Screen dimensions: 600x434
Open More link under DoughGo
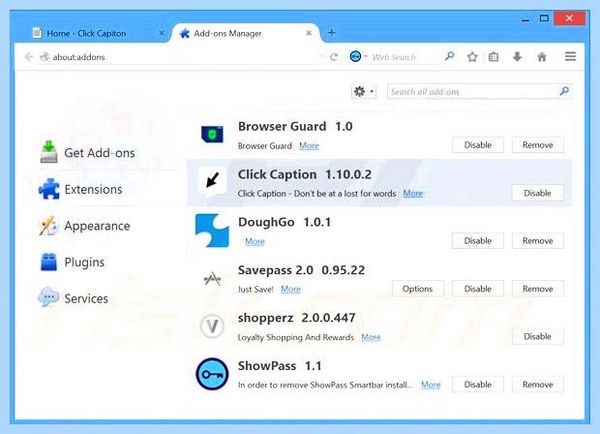point(255,241)
